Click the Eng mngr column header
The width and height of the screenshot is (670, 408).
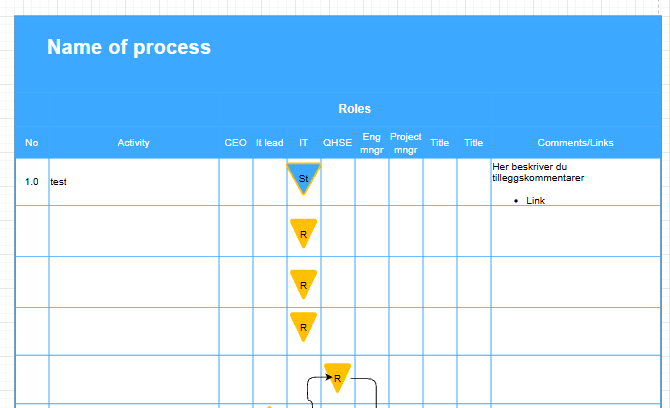point(371,143)
